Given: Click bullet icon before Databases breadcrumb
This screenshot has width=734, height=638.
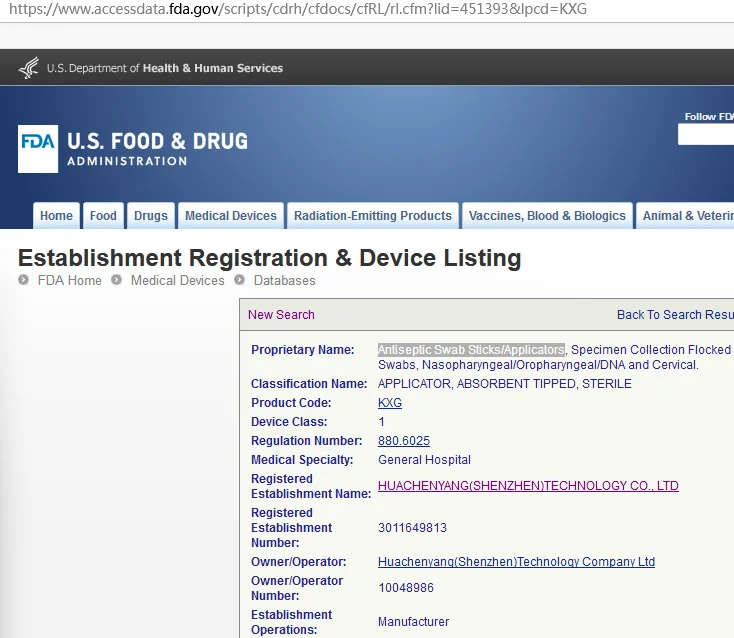Looking at the screenshot, I should (x=239, y=280).
